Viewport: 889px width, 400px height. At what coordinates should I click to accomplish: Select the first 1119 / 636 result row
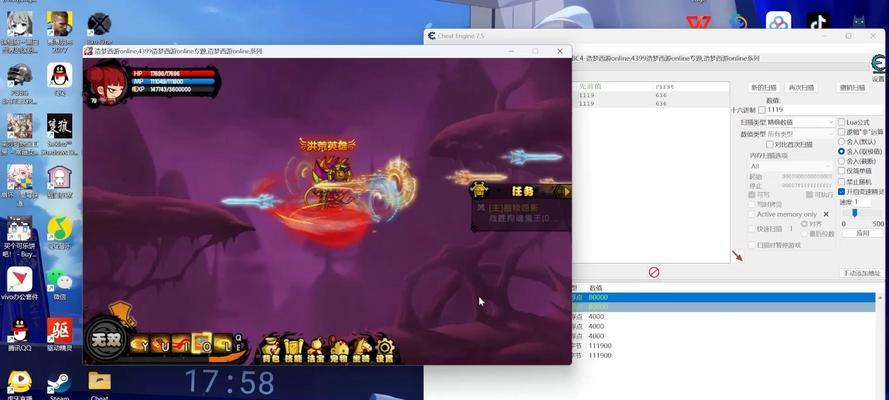650,96
